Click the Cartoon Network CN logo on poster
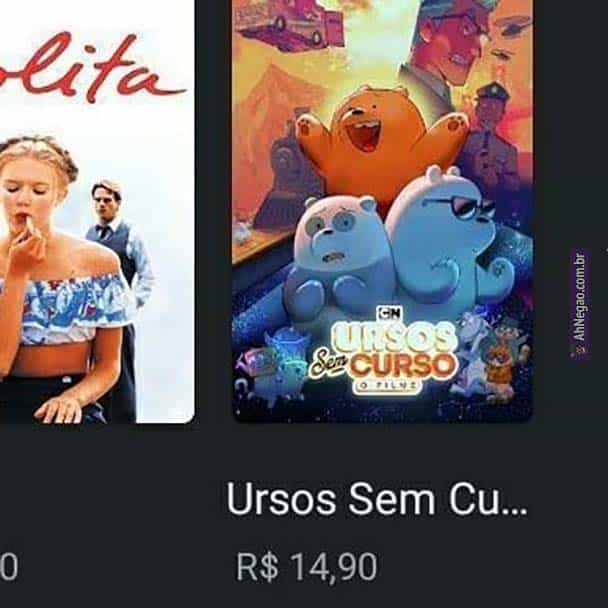 (x=390, y=313)
